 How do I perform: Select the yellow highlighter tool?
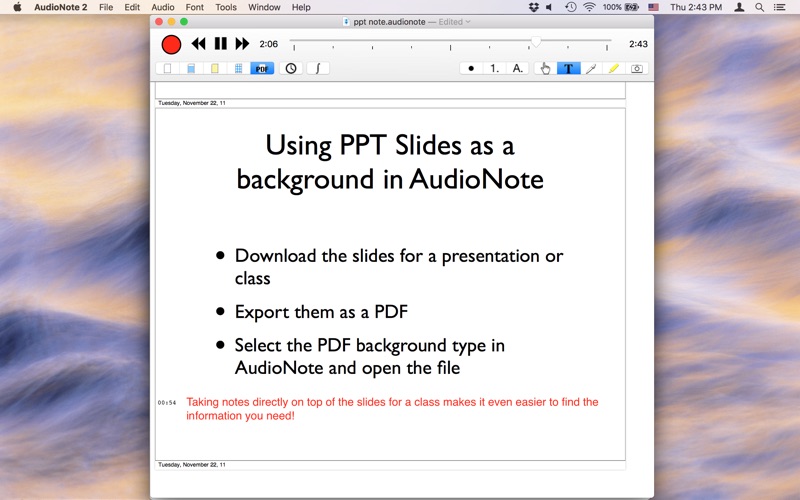614,68
